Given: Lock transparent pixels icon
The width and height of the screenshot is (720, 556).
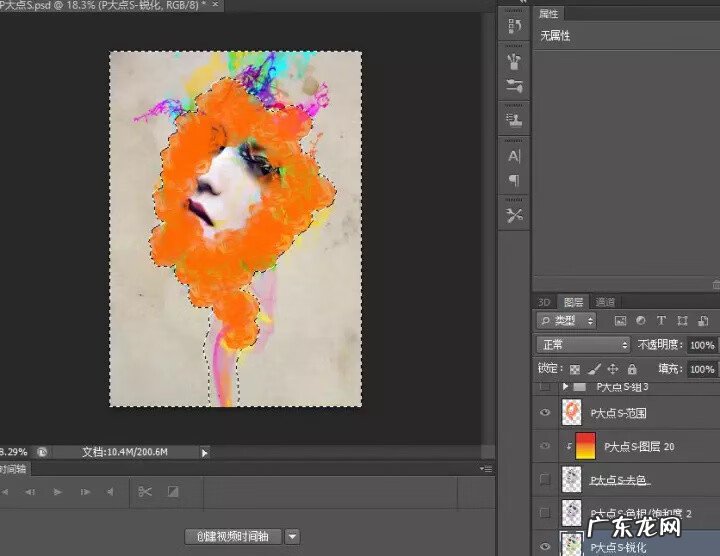Looking at the screenshot, I should (x=574, y=369).
